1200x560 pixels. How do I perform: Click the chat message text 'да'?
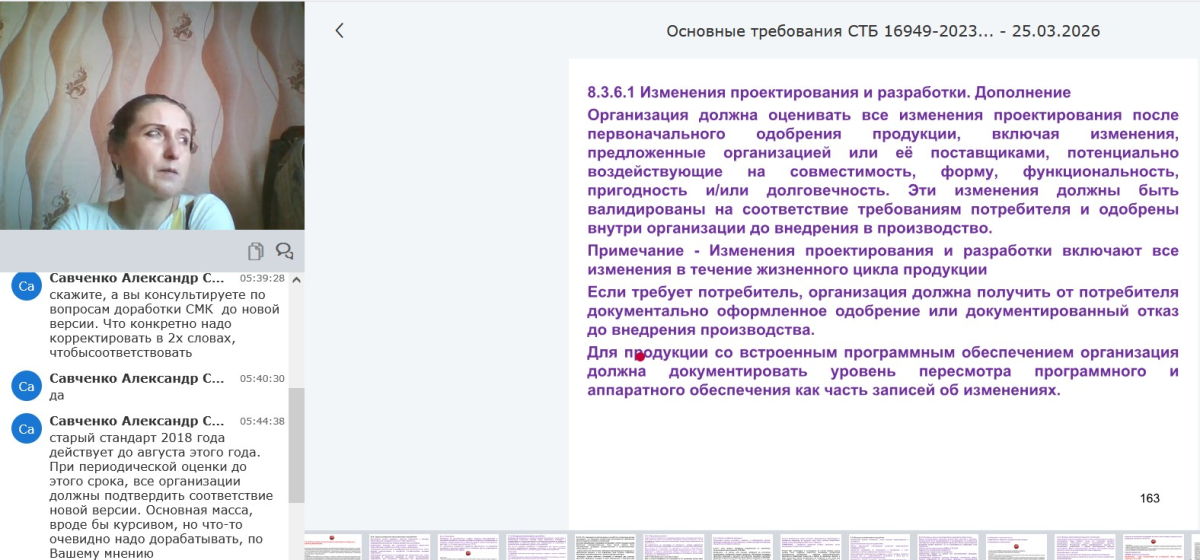tap(57, 395)
